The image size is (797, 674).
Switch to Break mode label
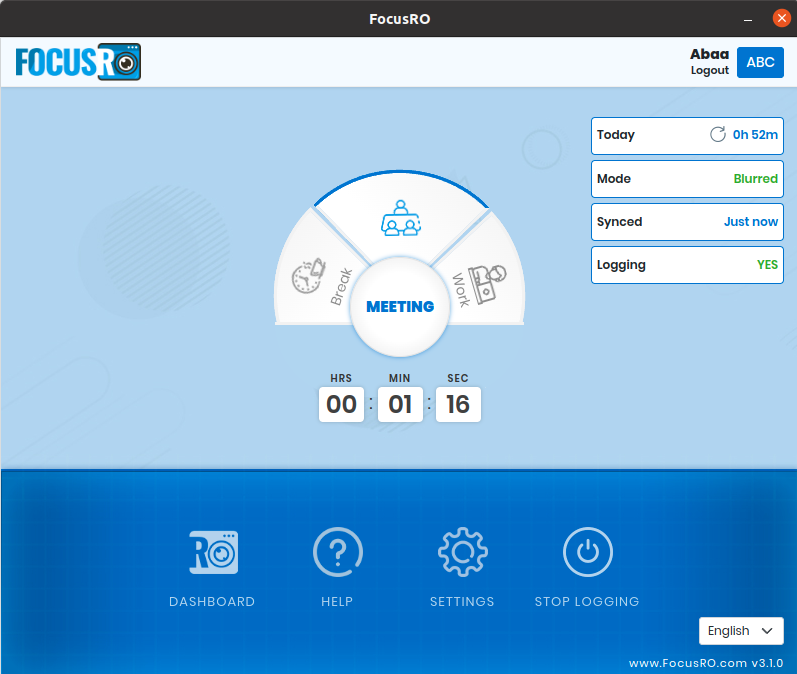pyautogui.click(x=341, y=287)
